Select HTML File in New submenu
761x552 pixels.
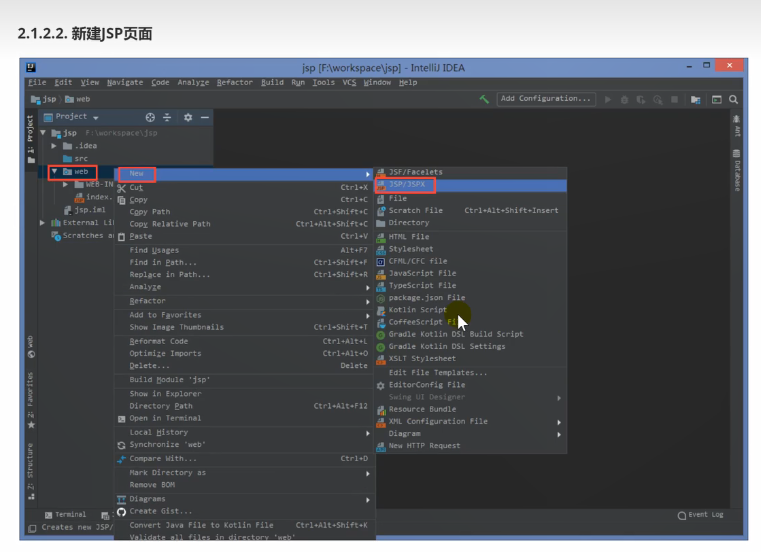[471, 237]
